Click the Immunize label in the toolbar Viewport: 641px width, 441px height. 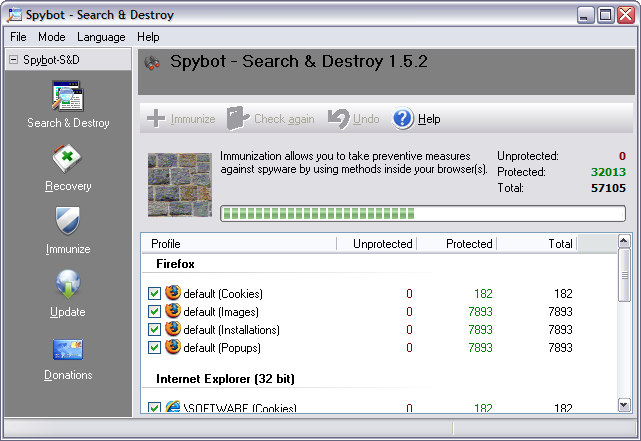pyautogui.click(x=193, y=119)
